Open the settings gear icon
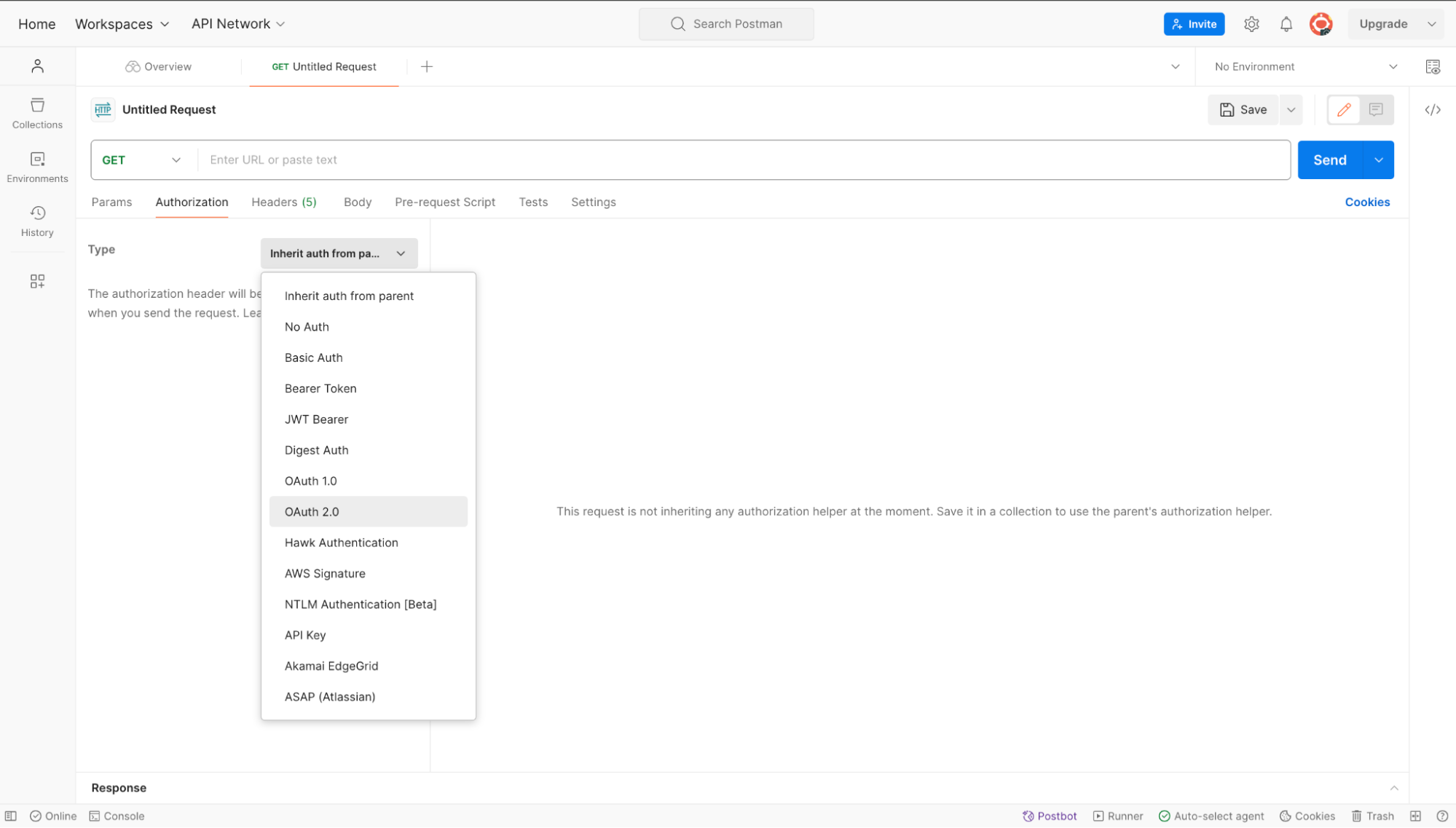 (x=1251, y=24)
